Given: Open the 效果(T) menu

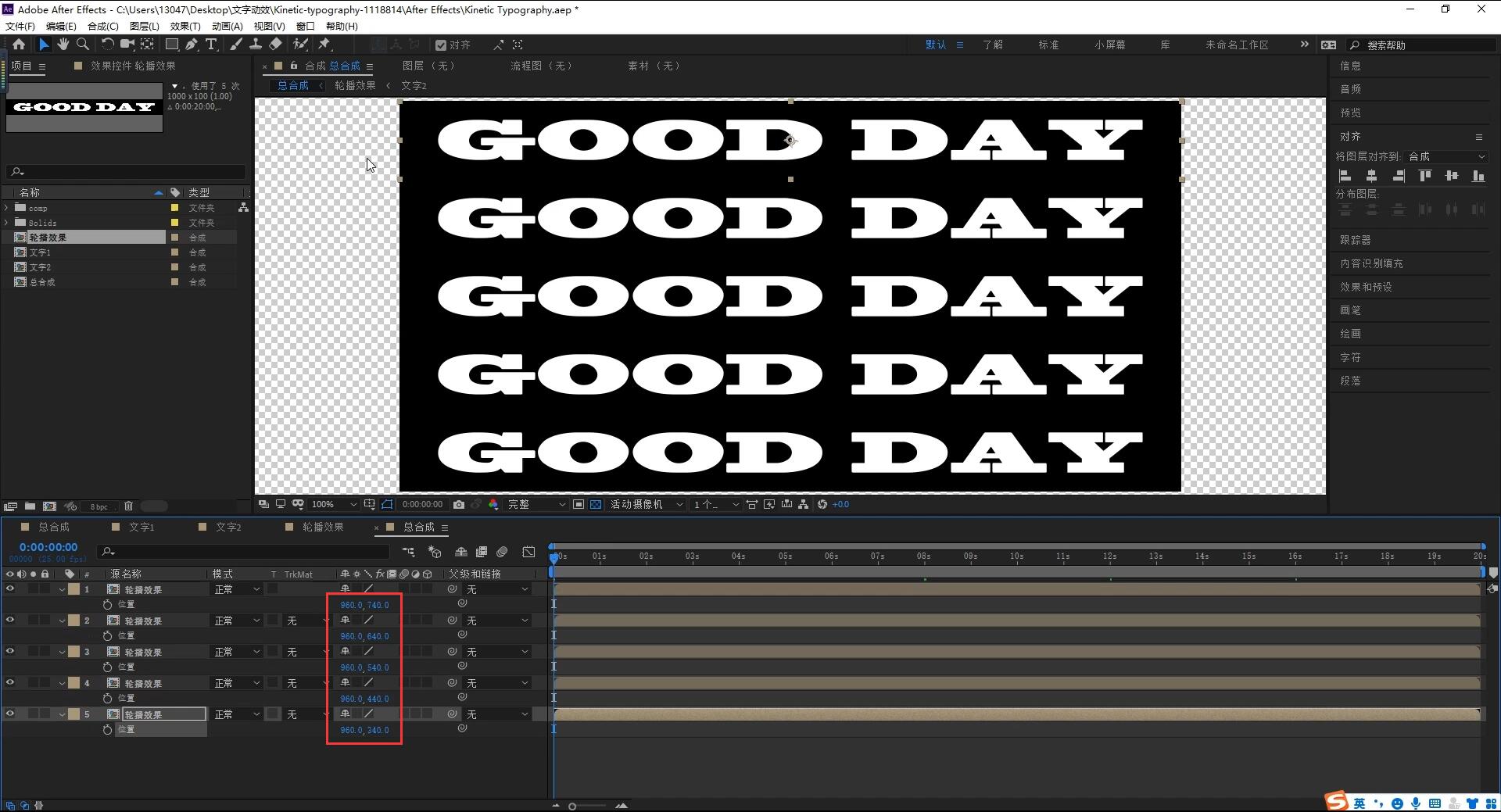Looking at the screenshot, I should pyautogui.click(x=185, y=26).
